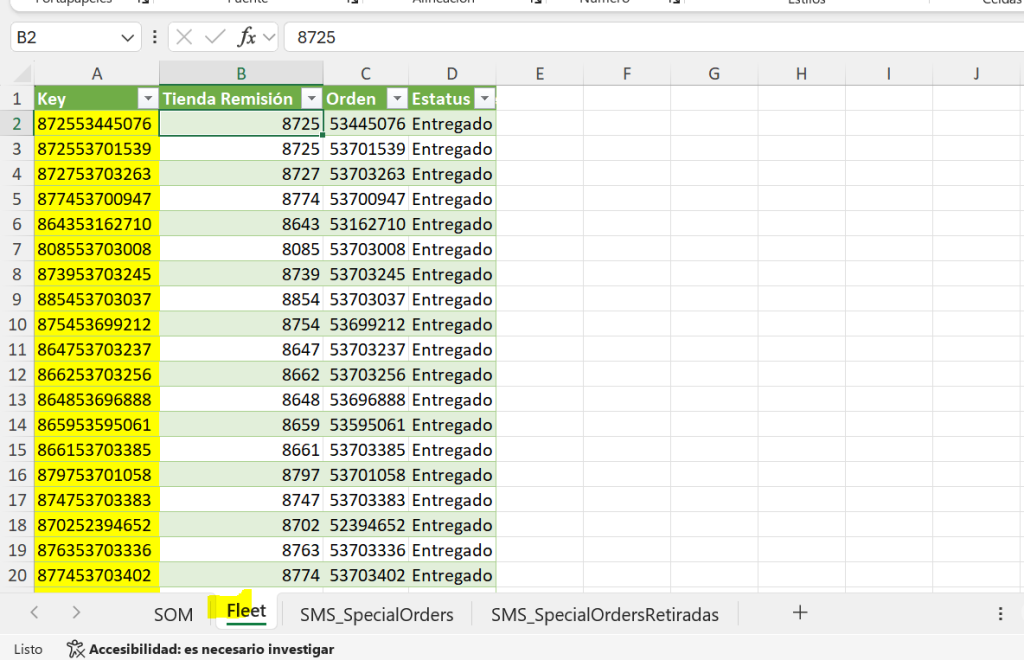
Task: Click cell with key 870252394652
Action: (x=97, y=525)
